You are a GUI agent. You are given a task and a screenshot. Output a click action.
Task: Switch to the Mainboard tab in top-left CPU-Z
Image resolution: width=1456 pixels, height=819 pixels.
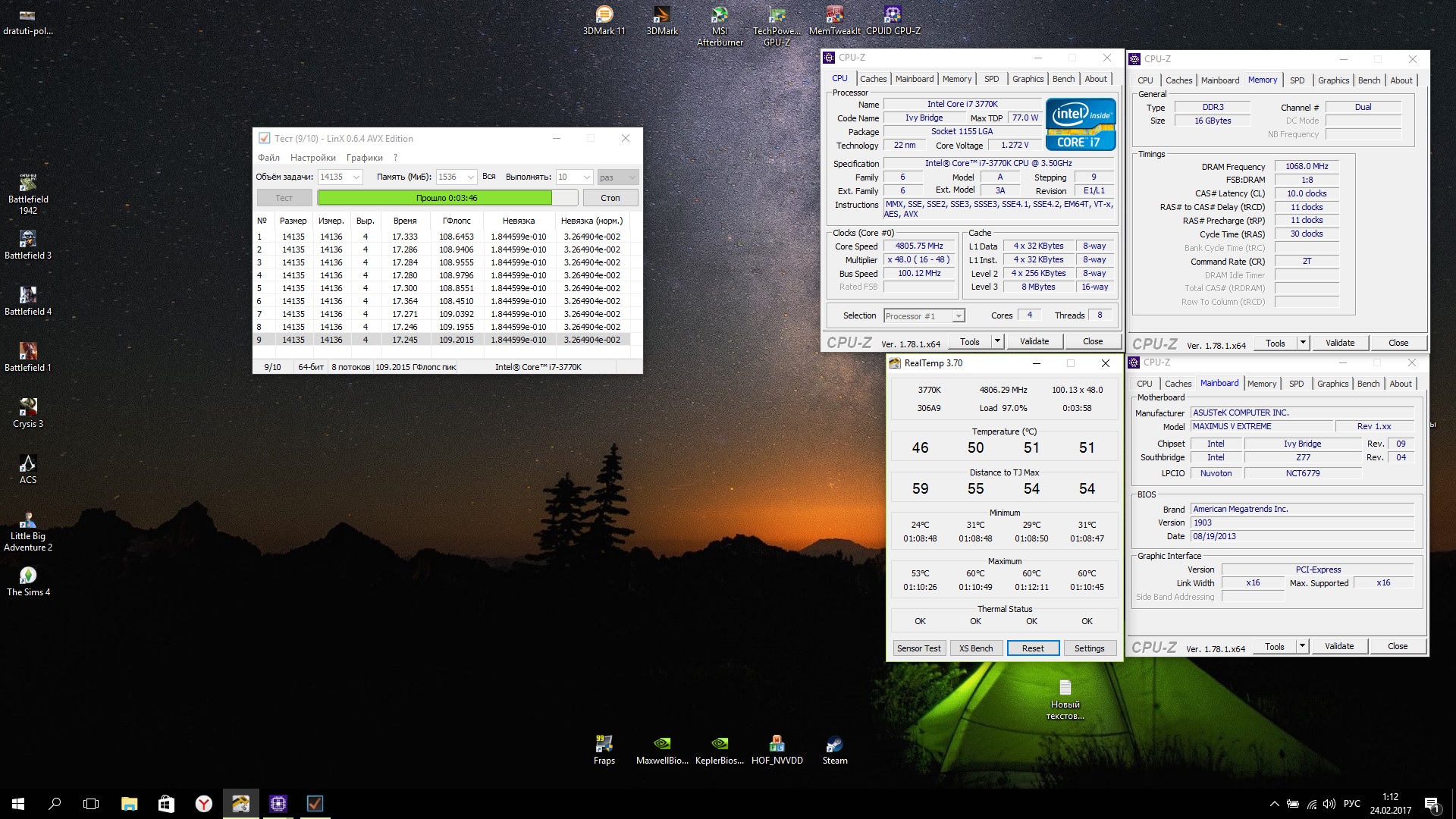coord(914,79)
